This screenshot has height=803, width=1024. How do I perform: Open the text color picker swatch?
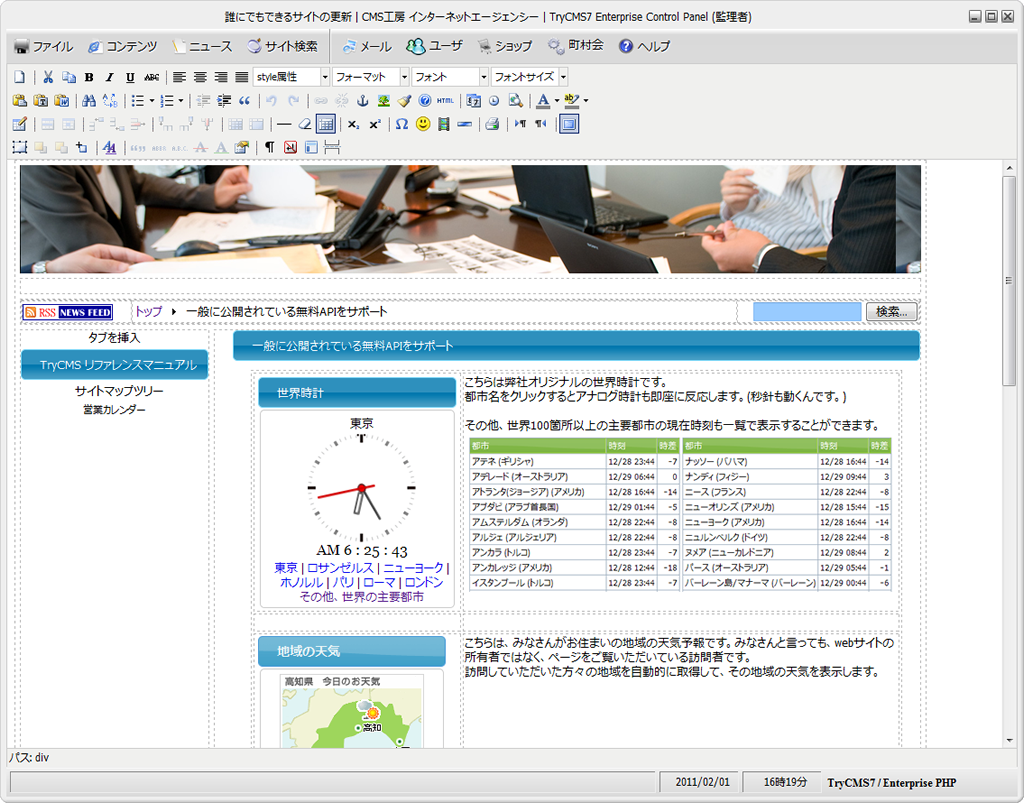[543, 101]
